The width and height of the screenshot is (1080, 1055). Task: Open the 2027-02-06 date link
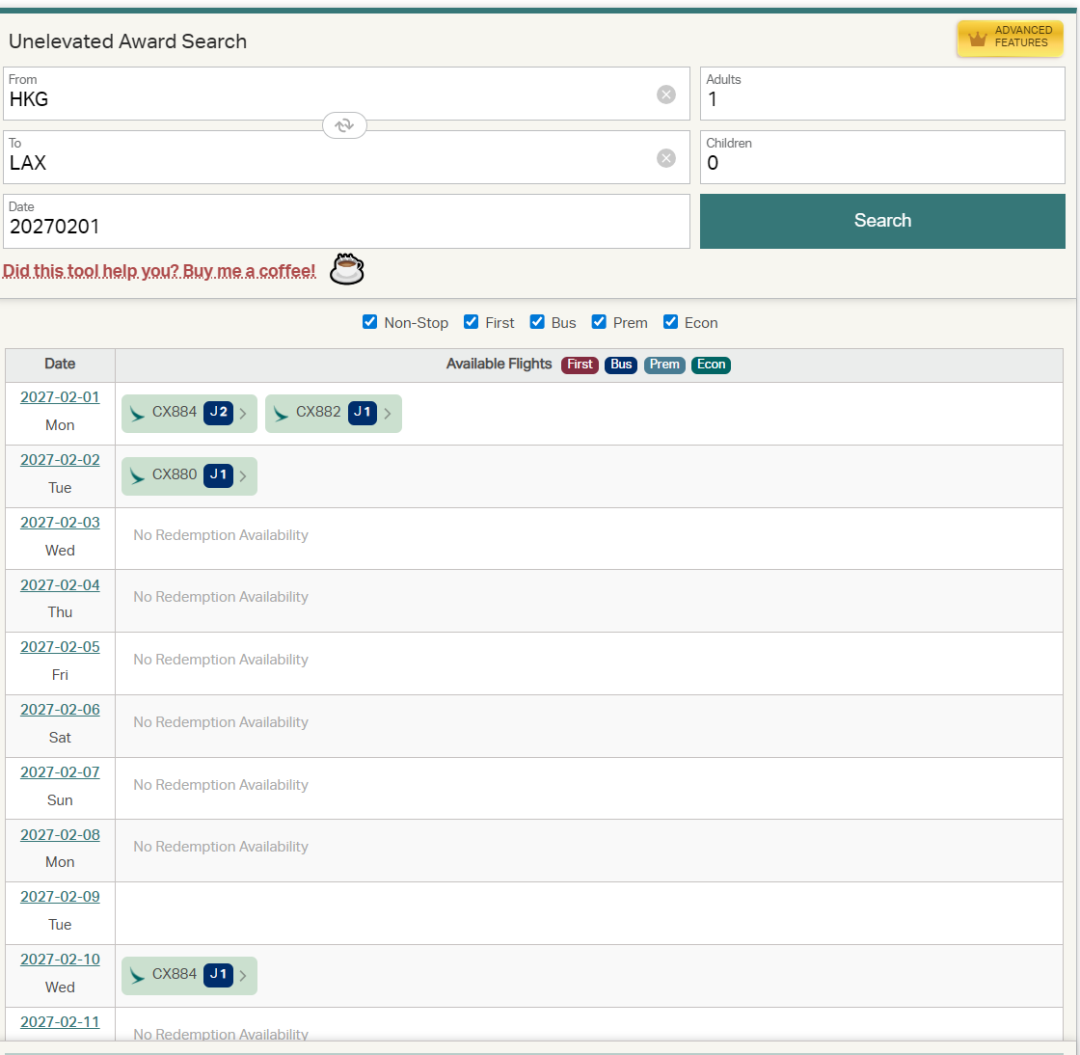pos(60,710)
